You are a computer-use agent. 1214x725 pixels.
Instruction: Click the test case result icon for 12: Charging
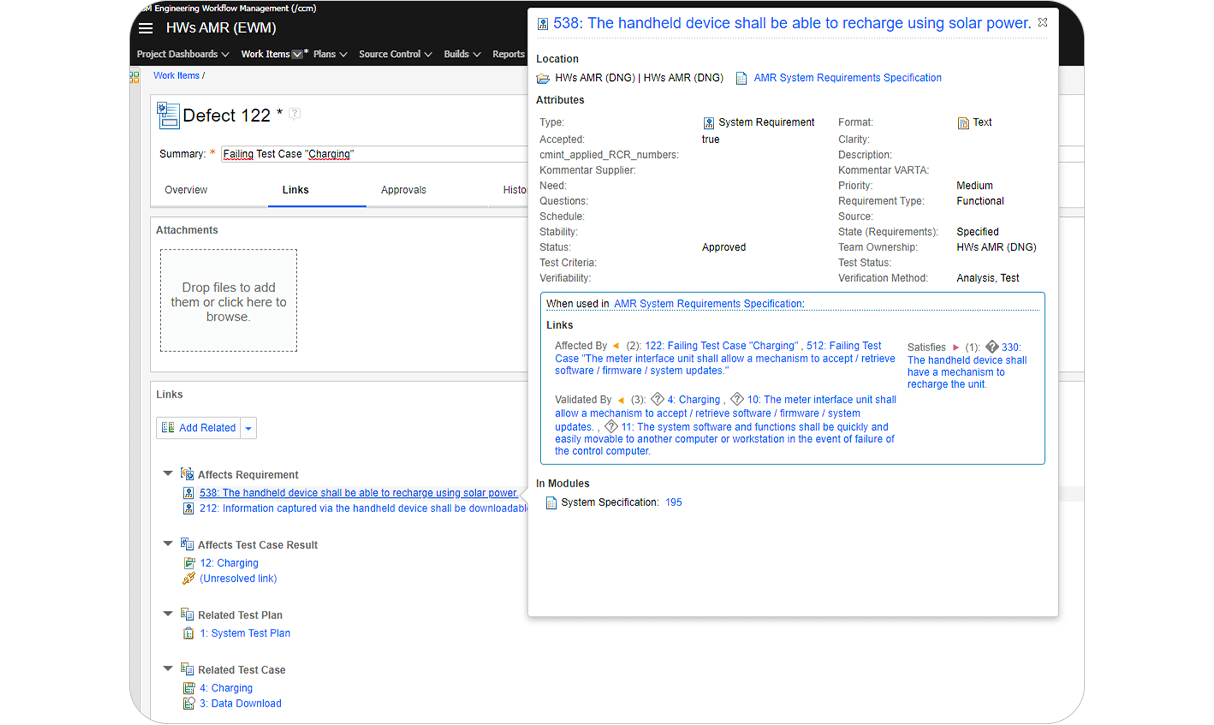coord(189,562)
